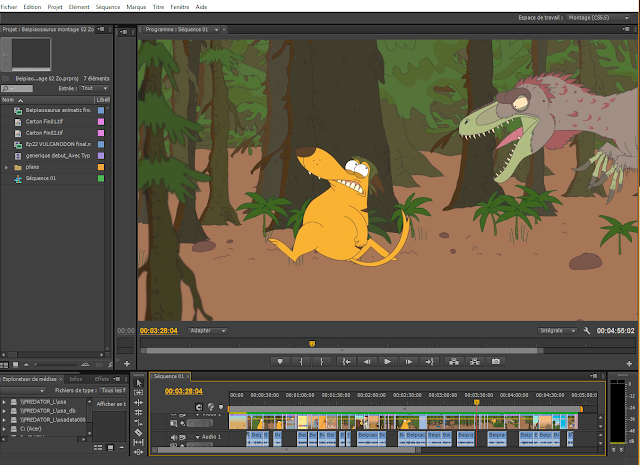The width and height of the screenshot is (640, 465).
Task: Open the Edition menu
Action: pyautogui.click(x=32, y=7)
